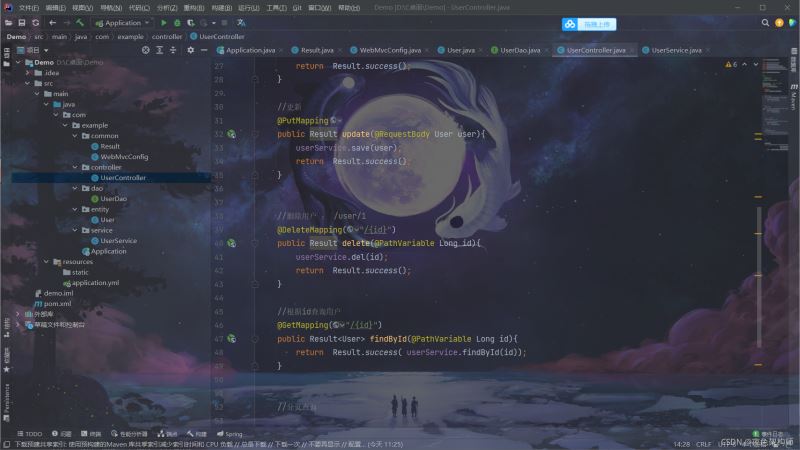800x450 pixels.
Task: Open project panel settings gear
Action: pyautogui.click(x=190, y=50)
